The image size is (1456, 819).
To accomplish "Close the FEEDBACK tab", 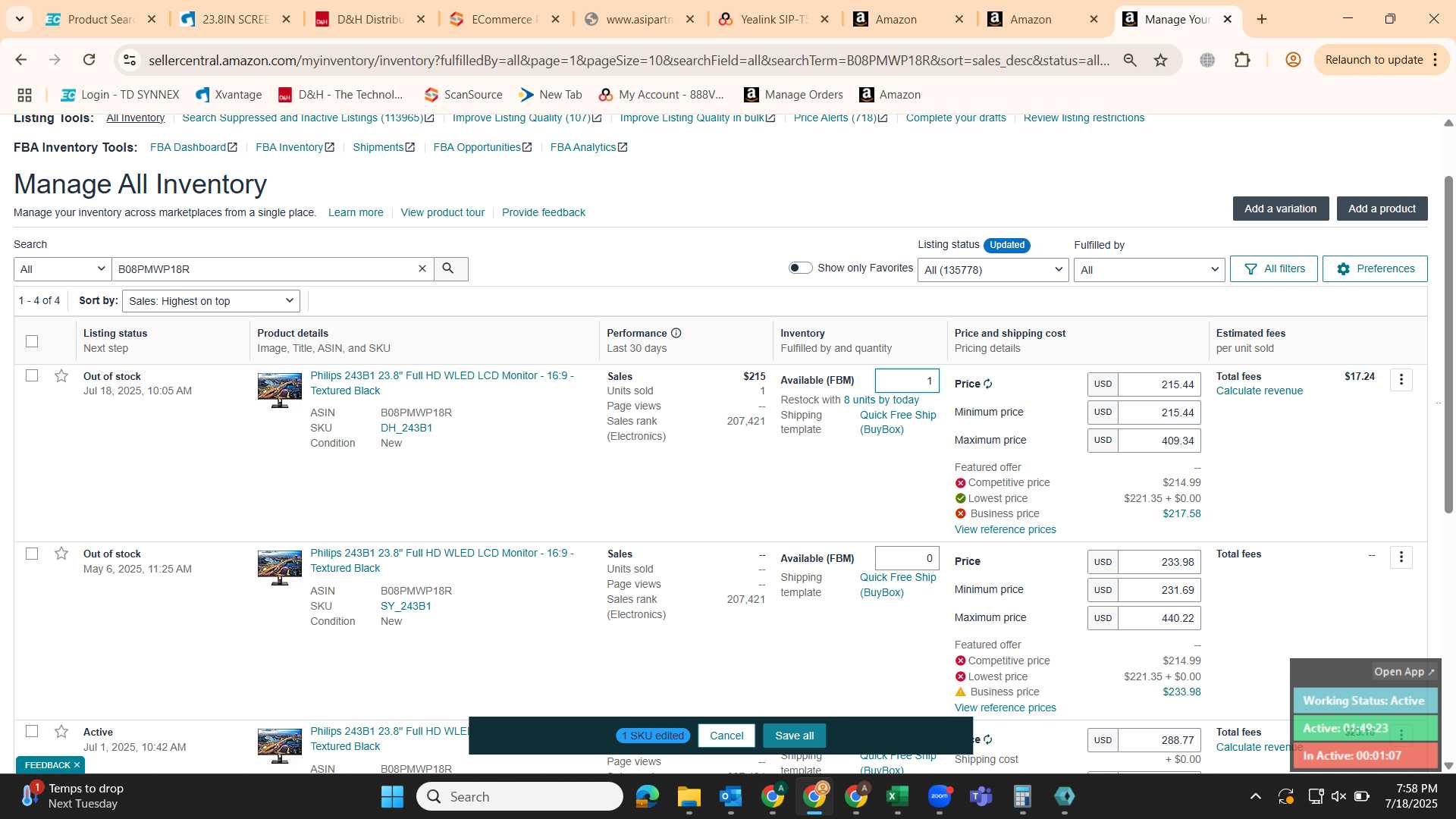I will 77,765.
